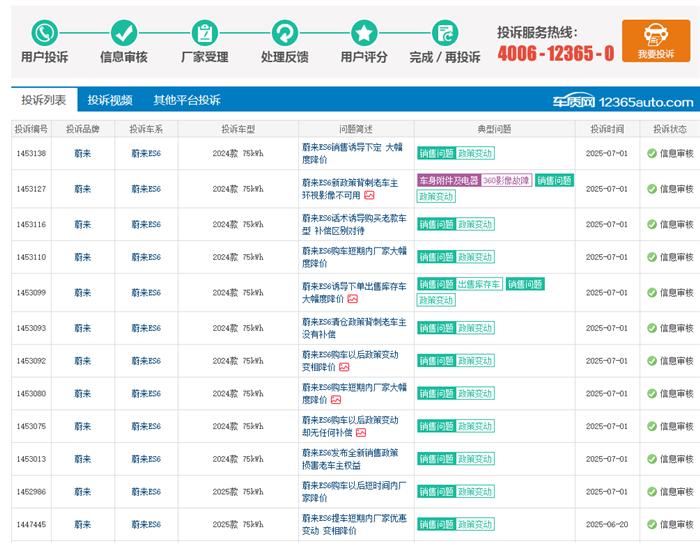Click the 用户投诉 phone step icon
This screenshot has width=700, height=543.
pyautogui.click(x=45, y=33)
